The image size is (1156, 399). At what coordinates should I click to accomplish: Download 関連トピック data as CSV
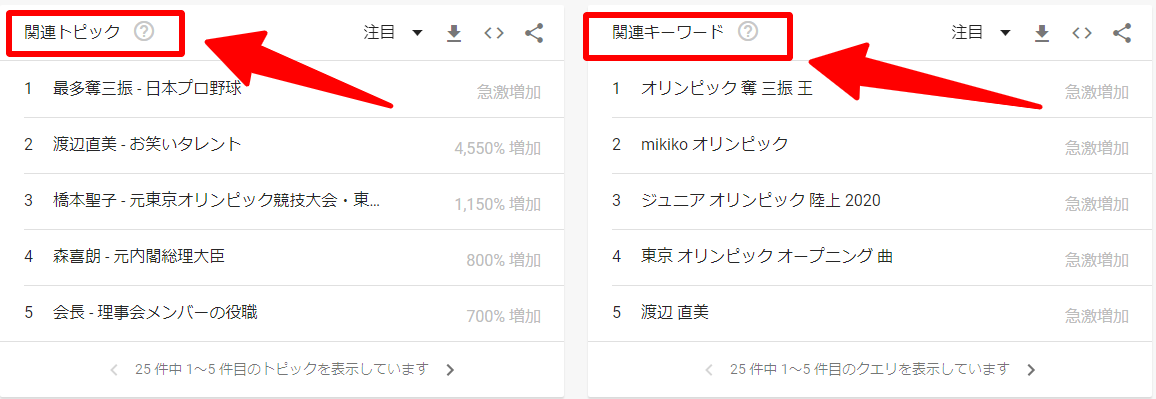pos(454,33)
